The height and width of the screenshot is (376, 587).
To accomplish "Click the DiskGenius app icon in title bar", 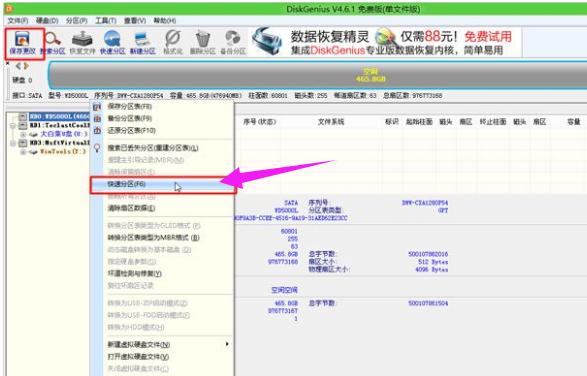I will 9,8.
